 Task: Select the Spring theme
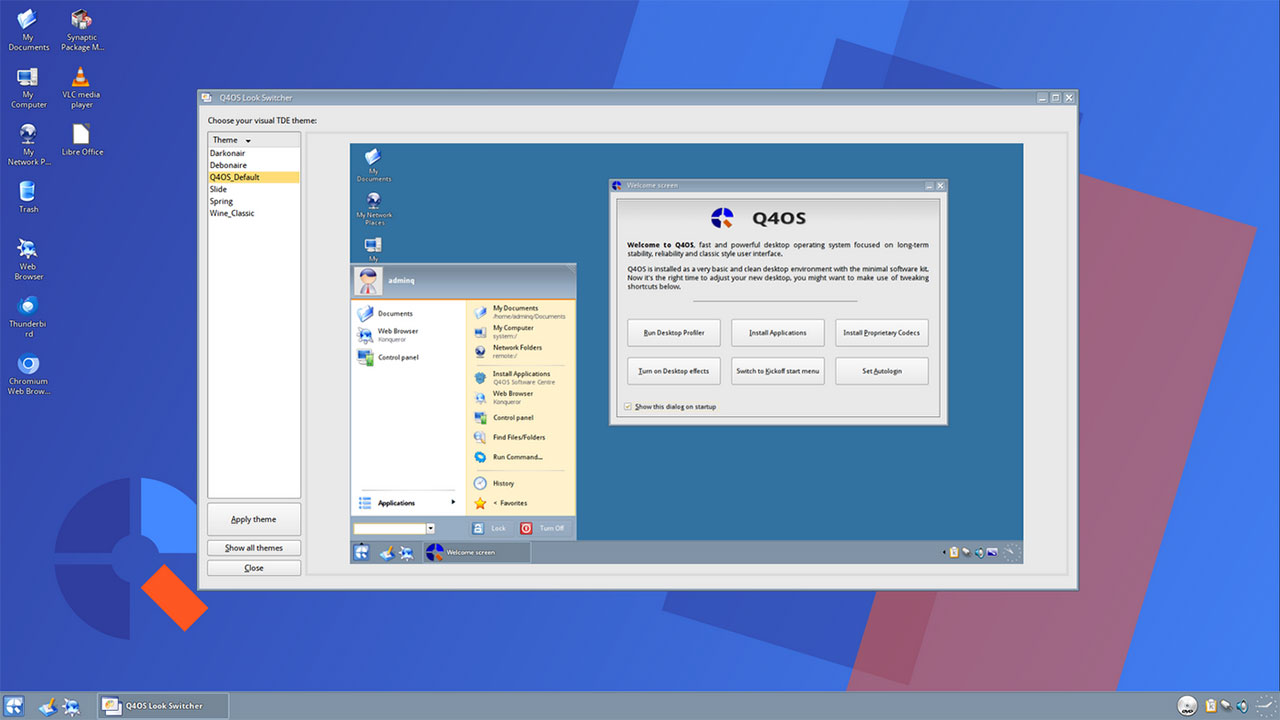tap(254, 201)
